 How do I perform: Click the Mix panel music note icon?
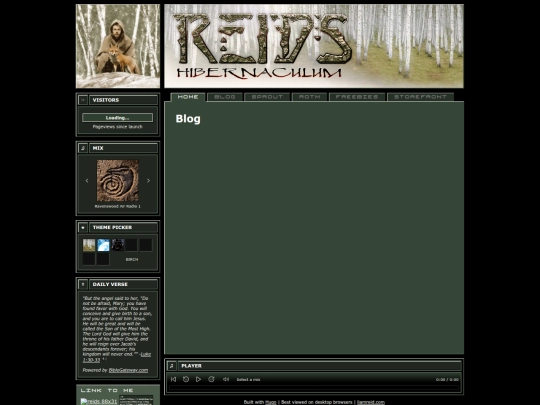point(83,148)
